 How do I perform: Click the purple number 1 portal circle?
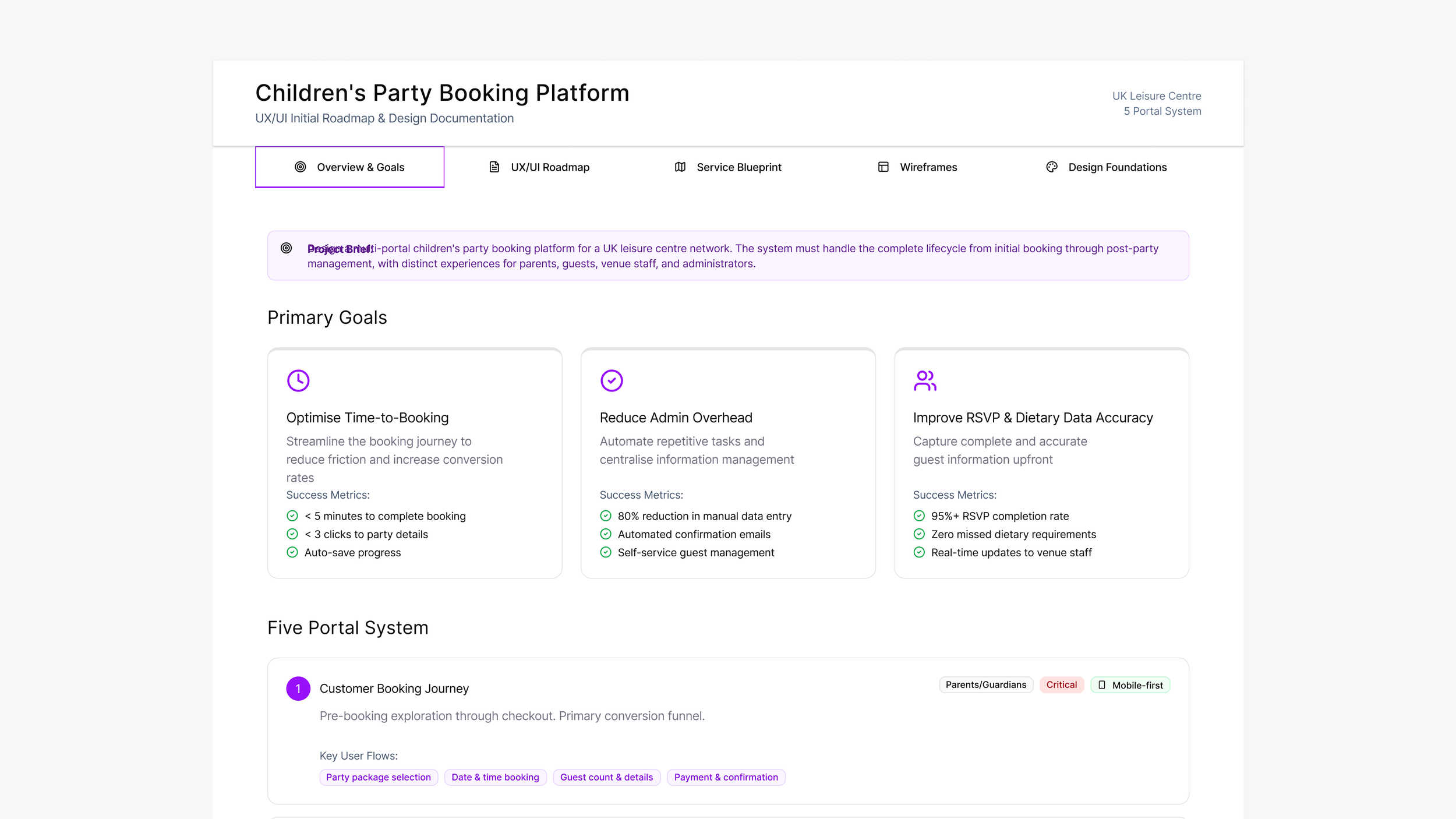(298, 689)
